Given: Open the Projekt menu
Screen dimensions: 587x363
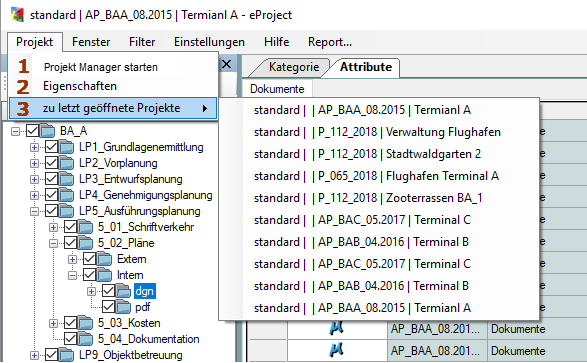Looking at the screenshot, I should [x=34, y=42].
